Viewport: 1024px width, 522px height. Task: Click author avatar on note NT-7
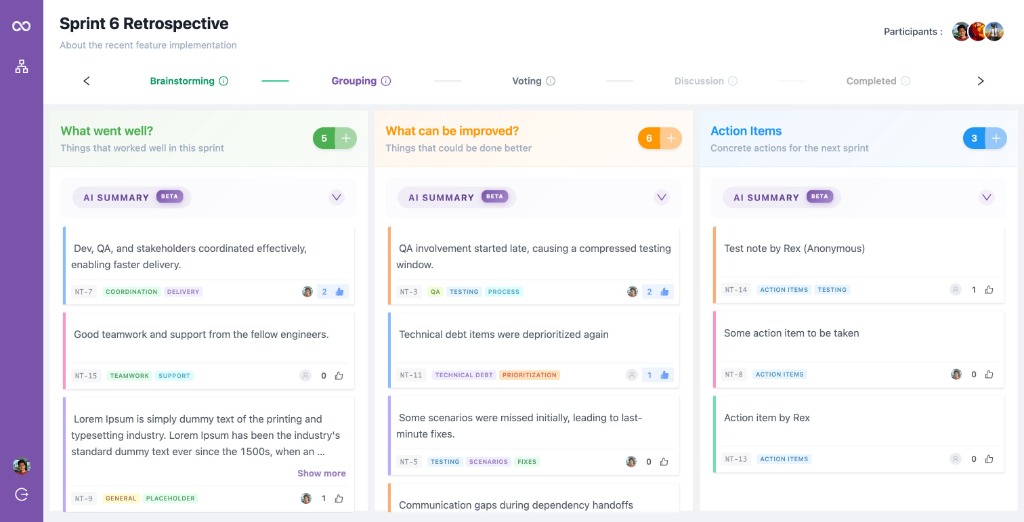click(x=307, y=291)
